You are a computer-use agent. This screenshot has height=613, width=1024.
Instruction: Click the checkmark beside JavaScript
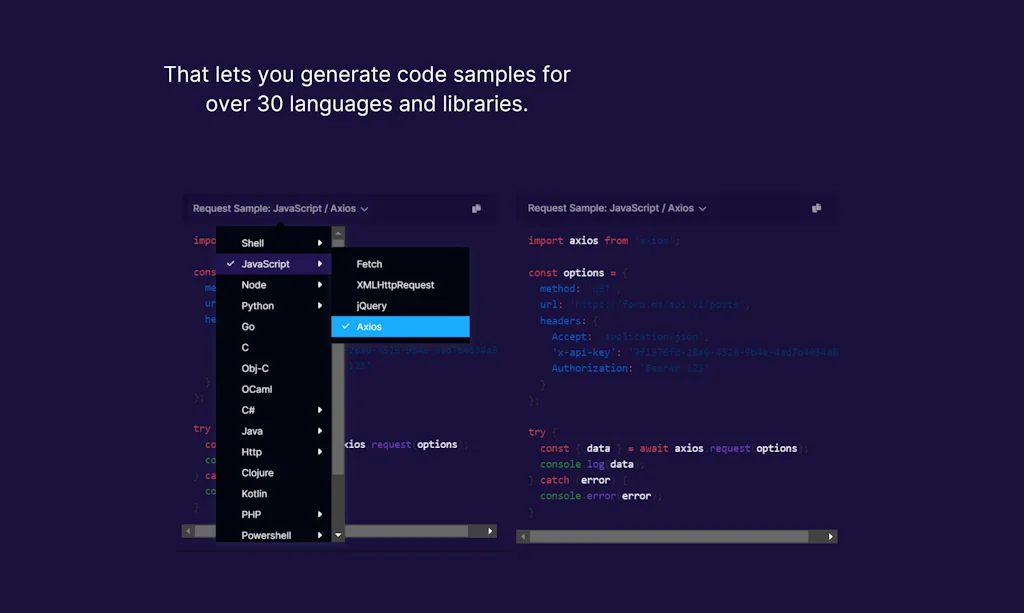pos(230,263)
